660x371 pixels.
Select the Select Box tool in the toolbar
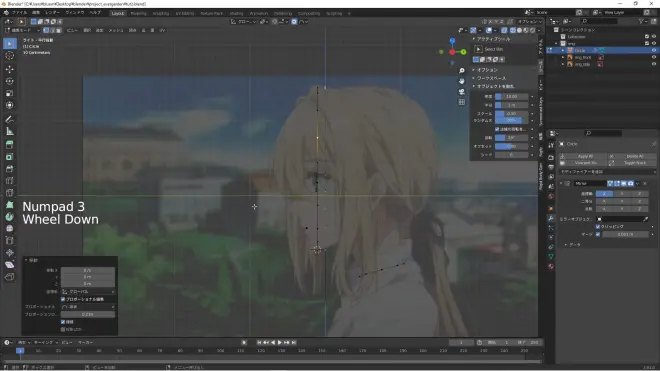[x=10, y=43]
